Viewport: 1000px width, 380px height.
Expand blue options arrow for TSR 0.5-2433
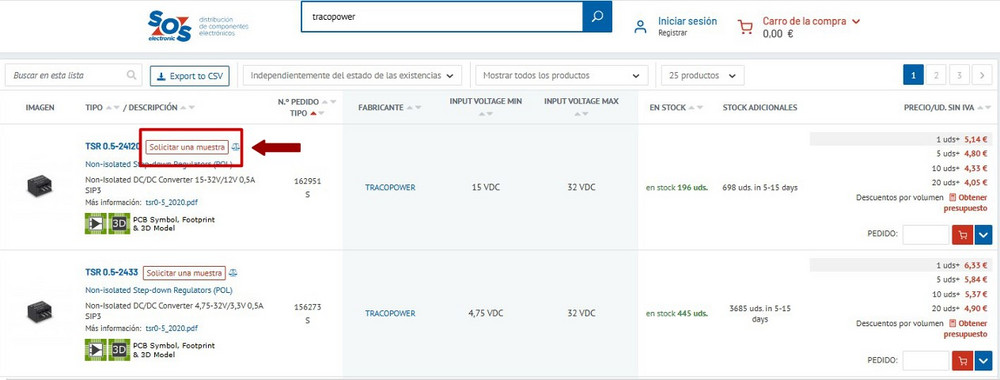point(983,361)
